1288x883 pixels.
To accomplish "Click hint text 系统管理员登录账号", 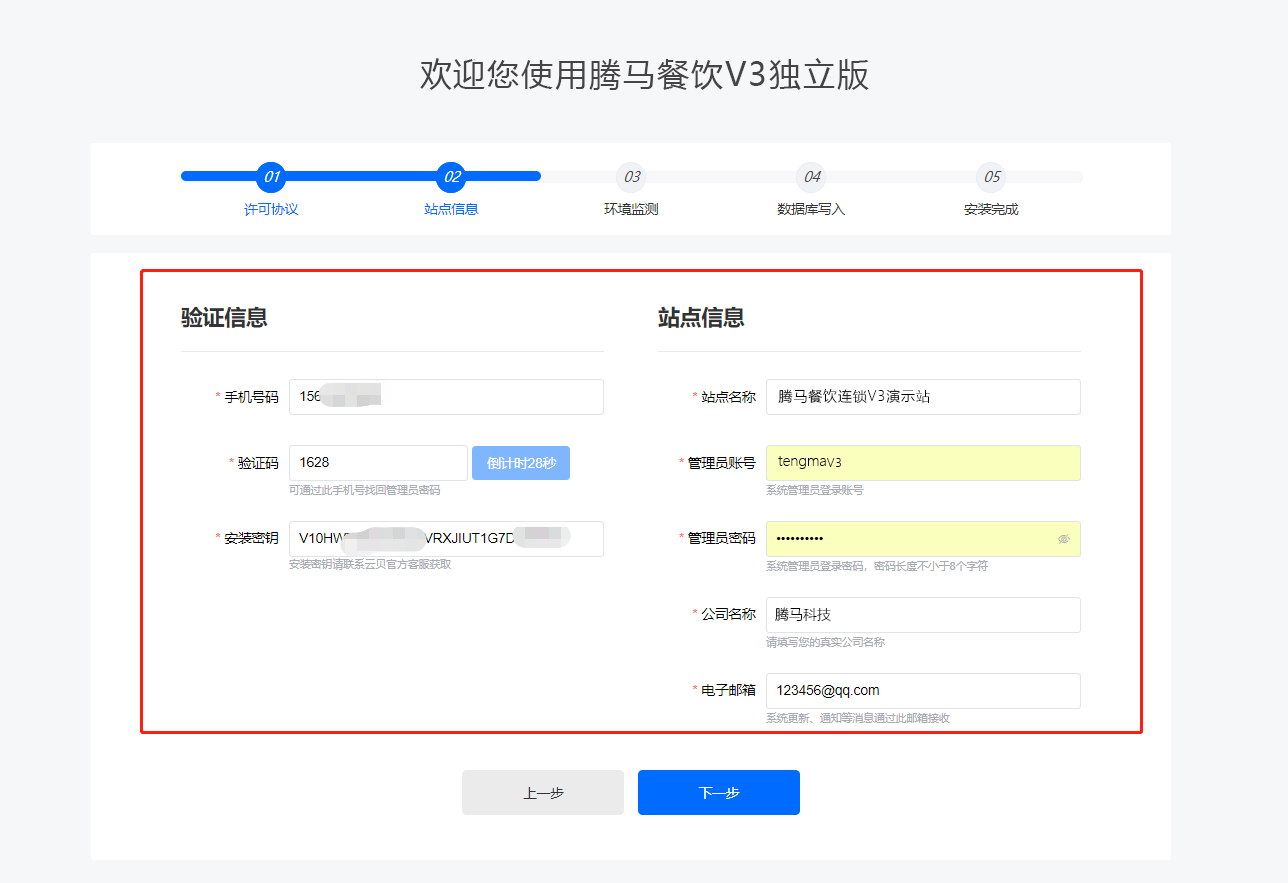I will point(815,490).
